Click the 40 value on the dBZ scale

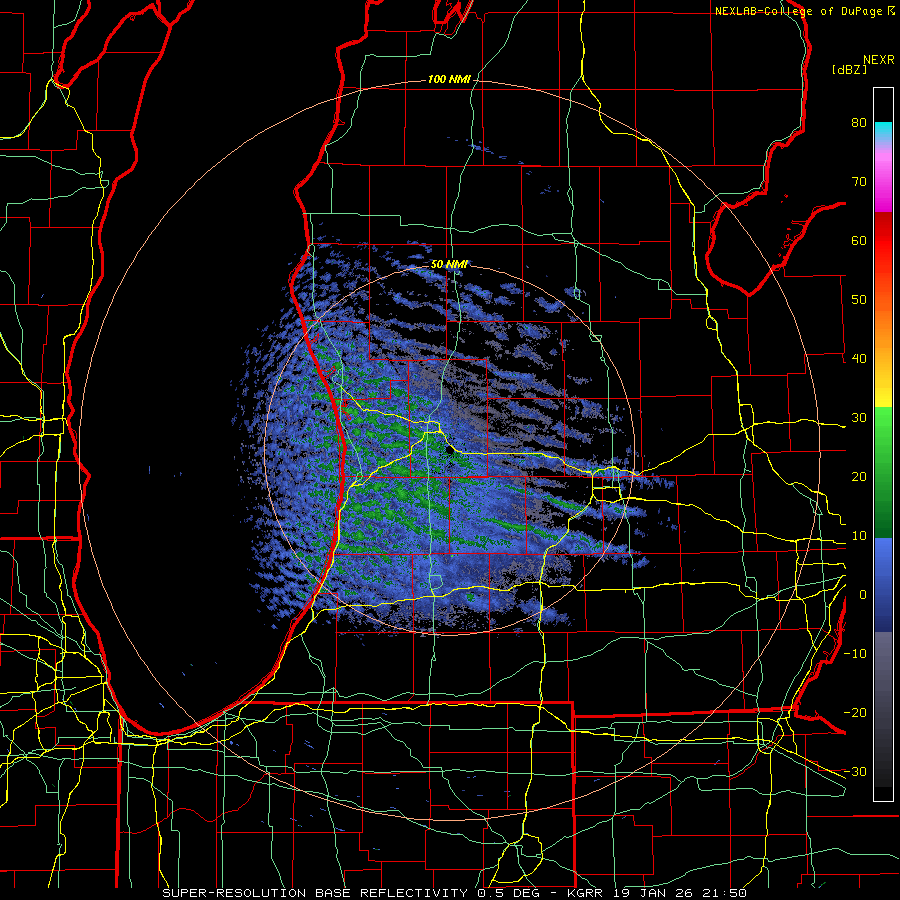pos(859,359)
